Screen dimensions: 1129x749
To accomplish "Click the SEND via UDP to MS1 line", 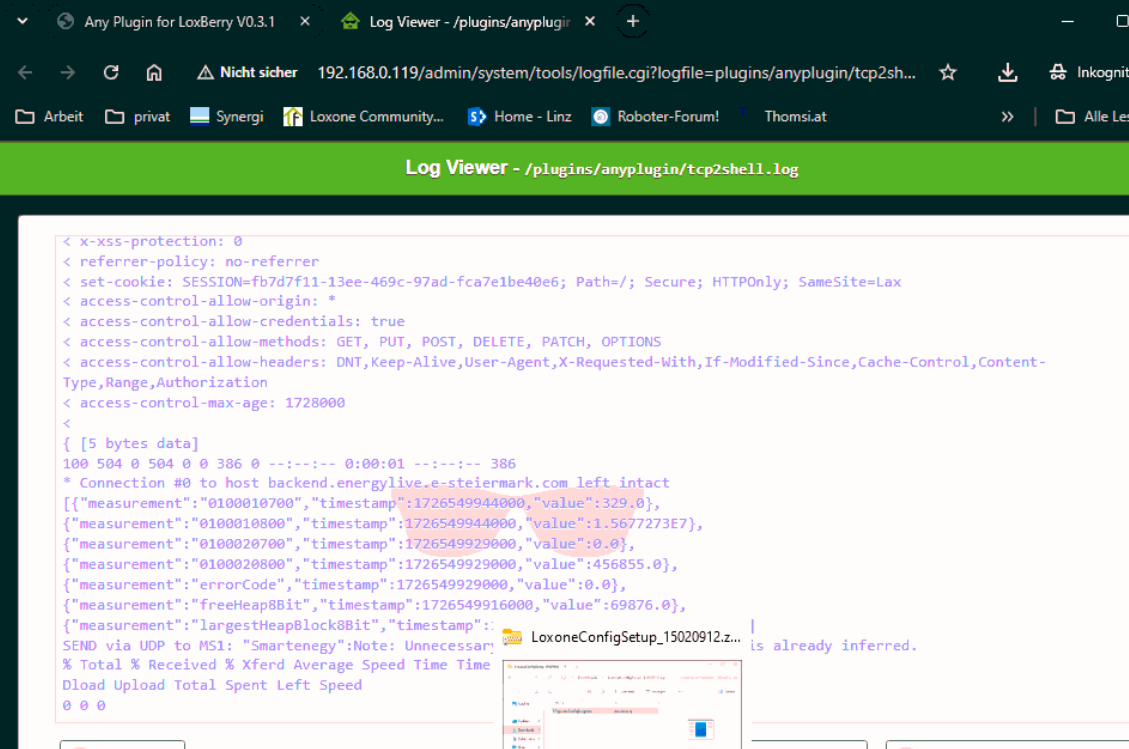I will (279, 645).
